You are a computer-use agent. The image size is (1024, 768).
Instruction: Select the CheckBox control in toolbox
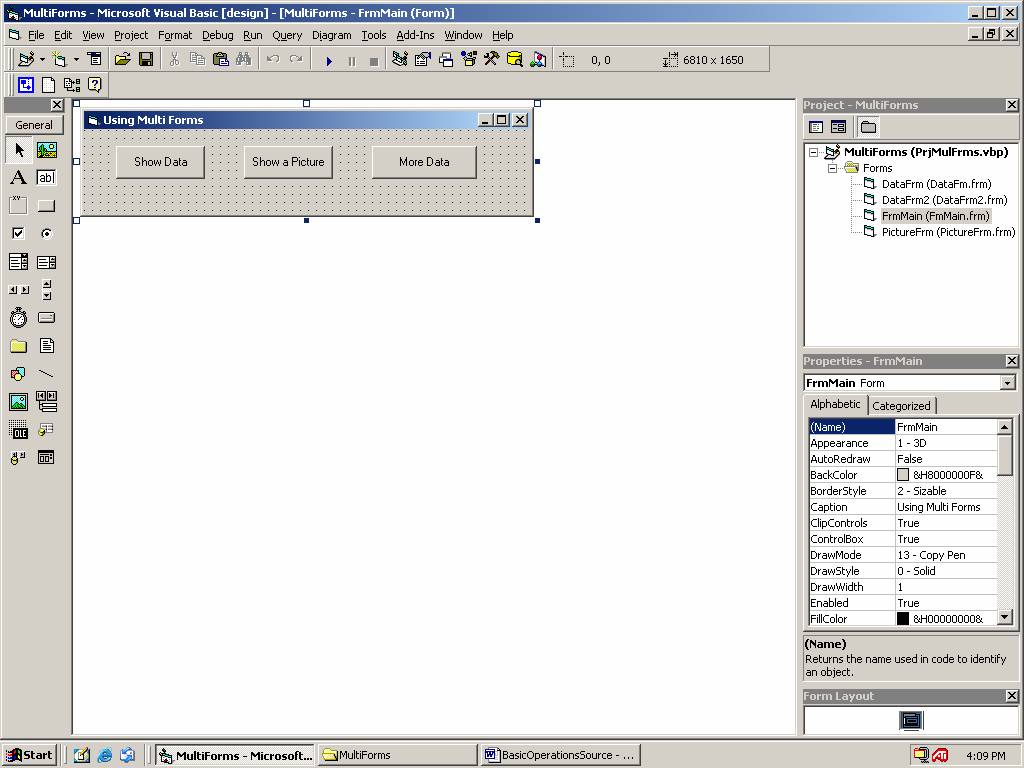pos(18,234)
